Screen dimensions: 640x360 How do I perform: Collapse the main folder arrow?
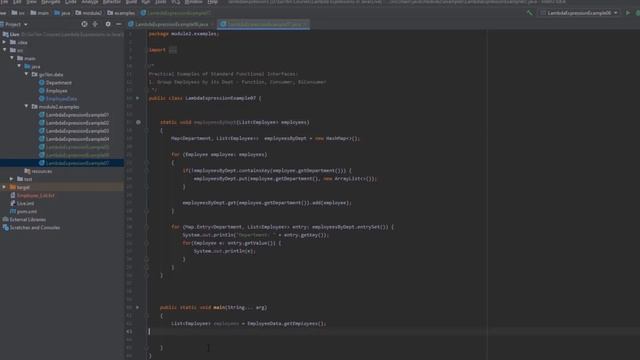coord(12,58)
